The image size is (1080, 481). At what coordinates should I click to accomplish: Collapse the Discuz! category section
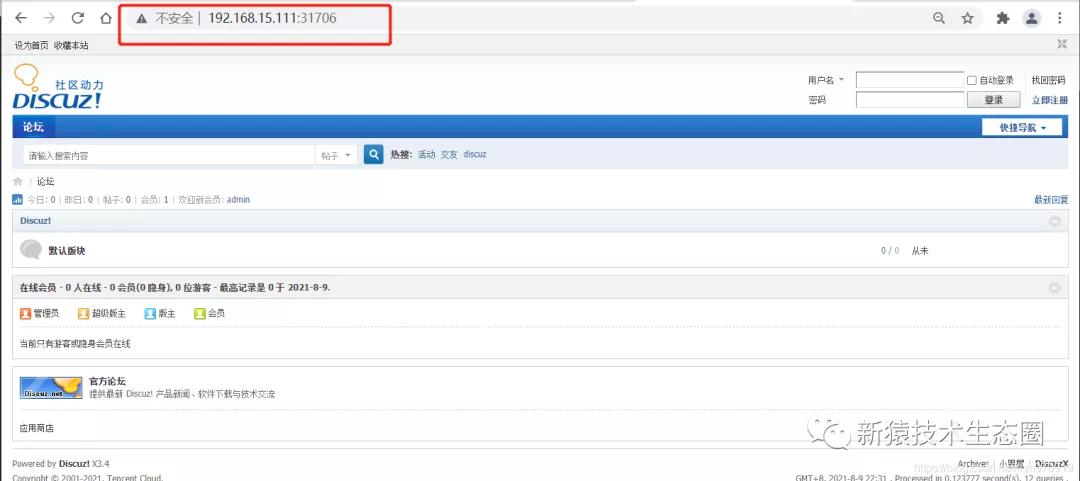(x=1055, y=221)
